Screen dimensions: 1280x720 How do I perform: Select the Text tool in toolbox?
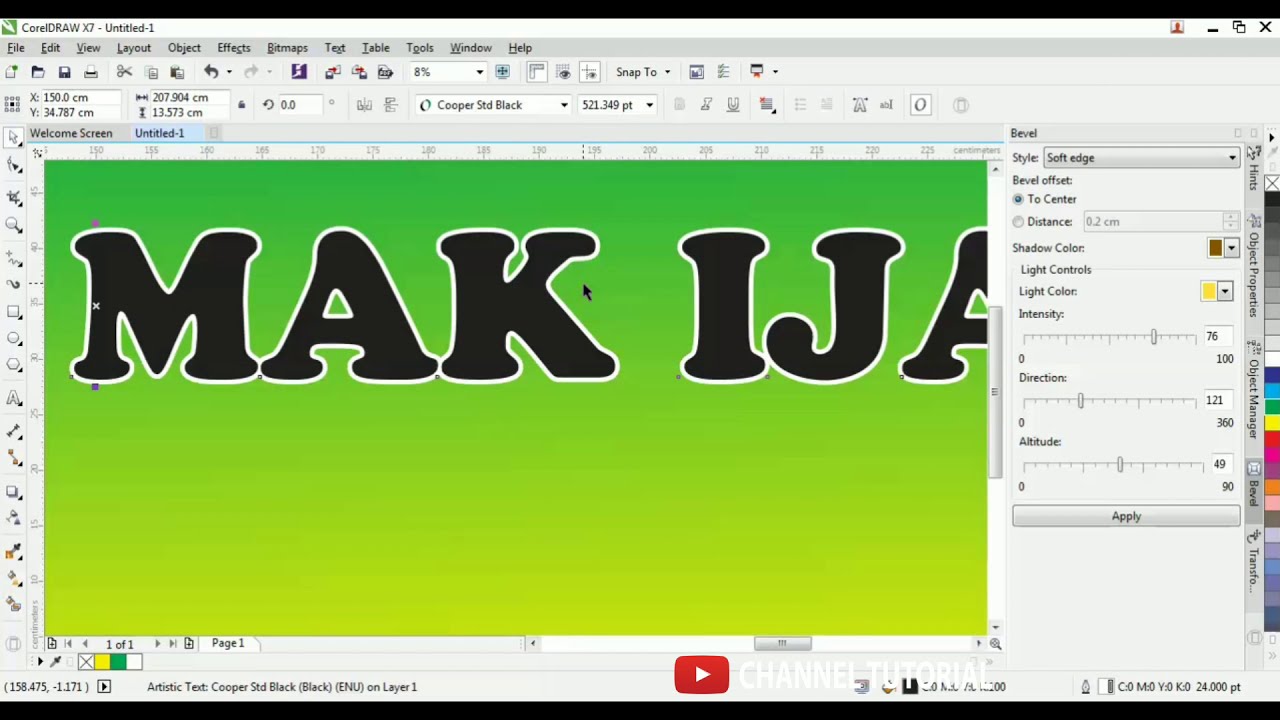pos(14,398)
